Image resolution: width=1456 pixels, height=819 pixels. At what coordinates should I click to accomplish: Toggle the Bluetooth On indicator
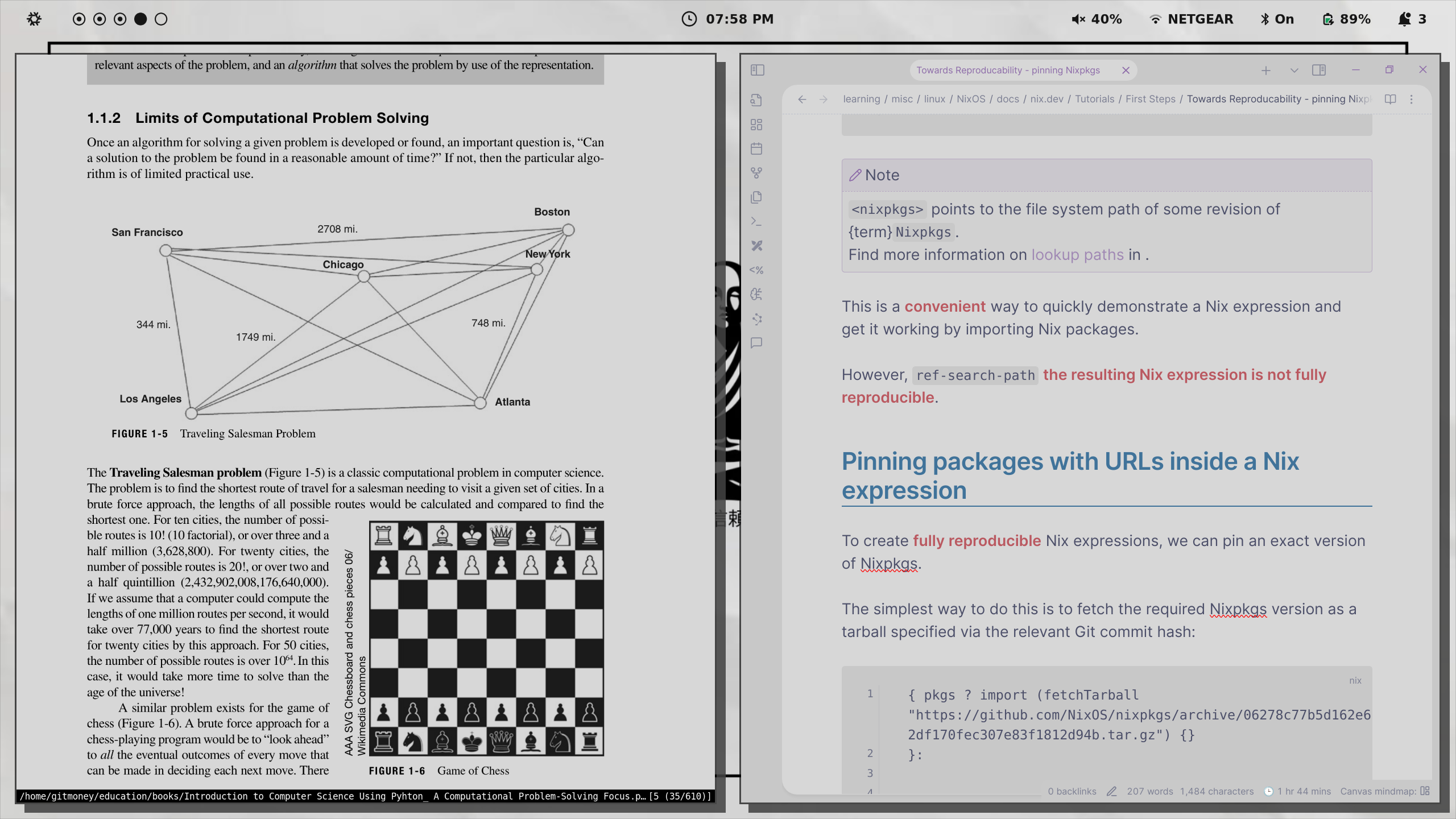coord(1277,19)
